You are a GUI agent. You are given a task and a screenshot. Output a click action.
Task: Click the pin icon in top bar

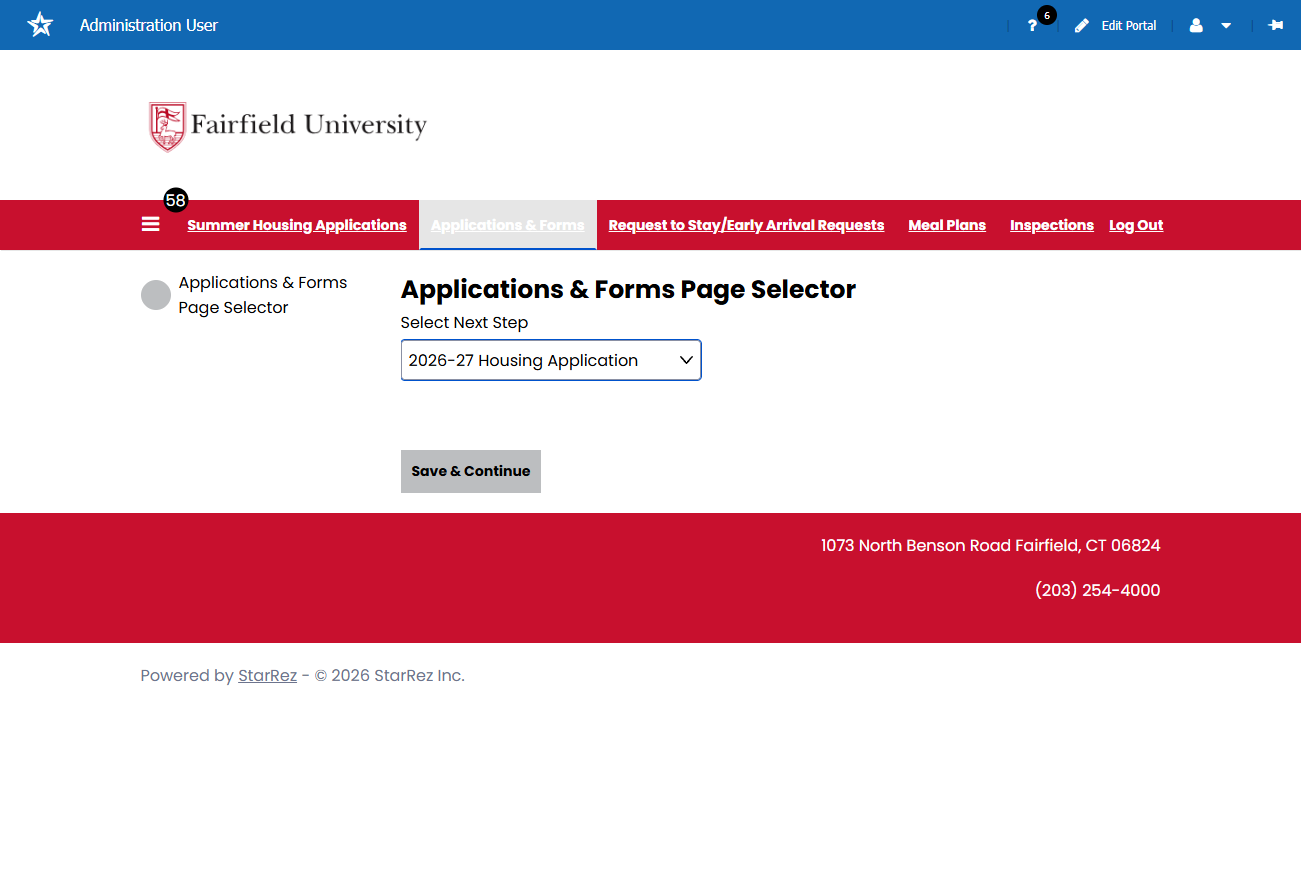pos(1276,25)
